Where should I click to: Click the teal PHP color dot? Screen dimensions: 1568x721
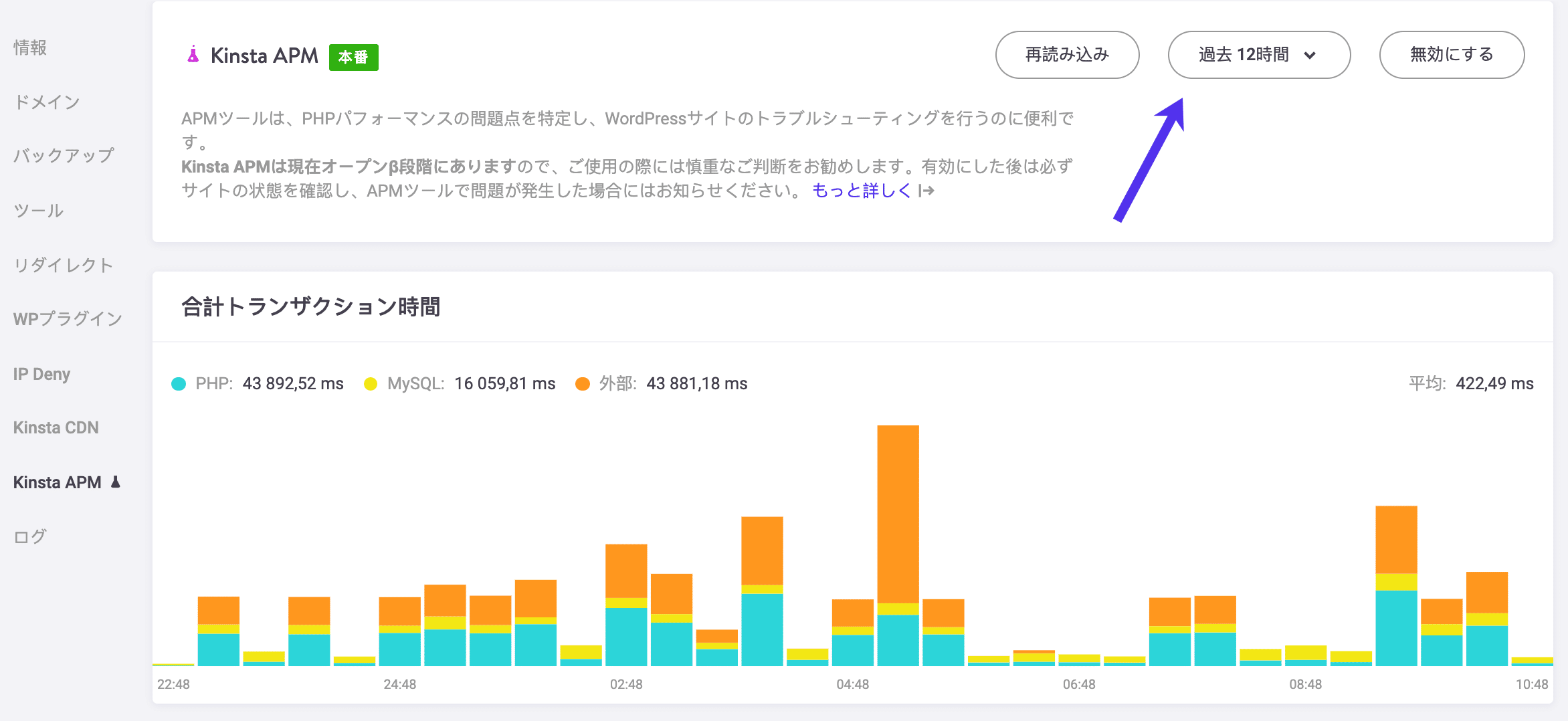[179, 383]
